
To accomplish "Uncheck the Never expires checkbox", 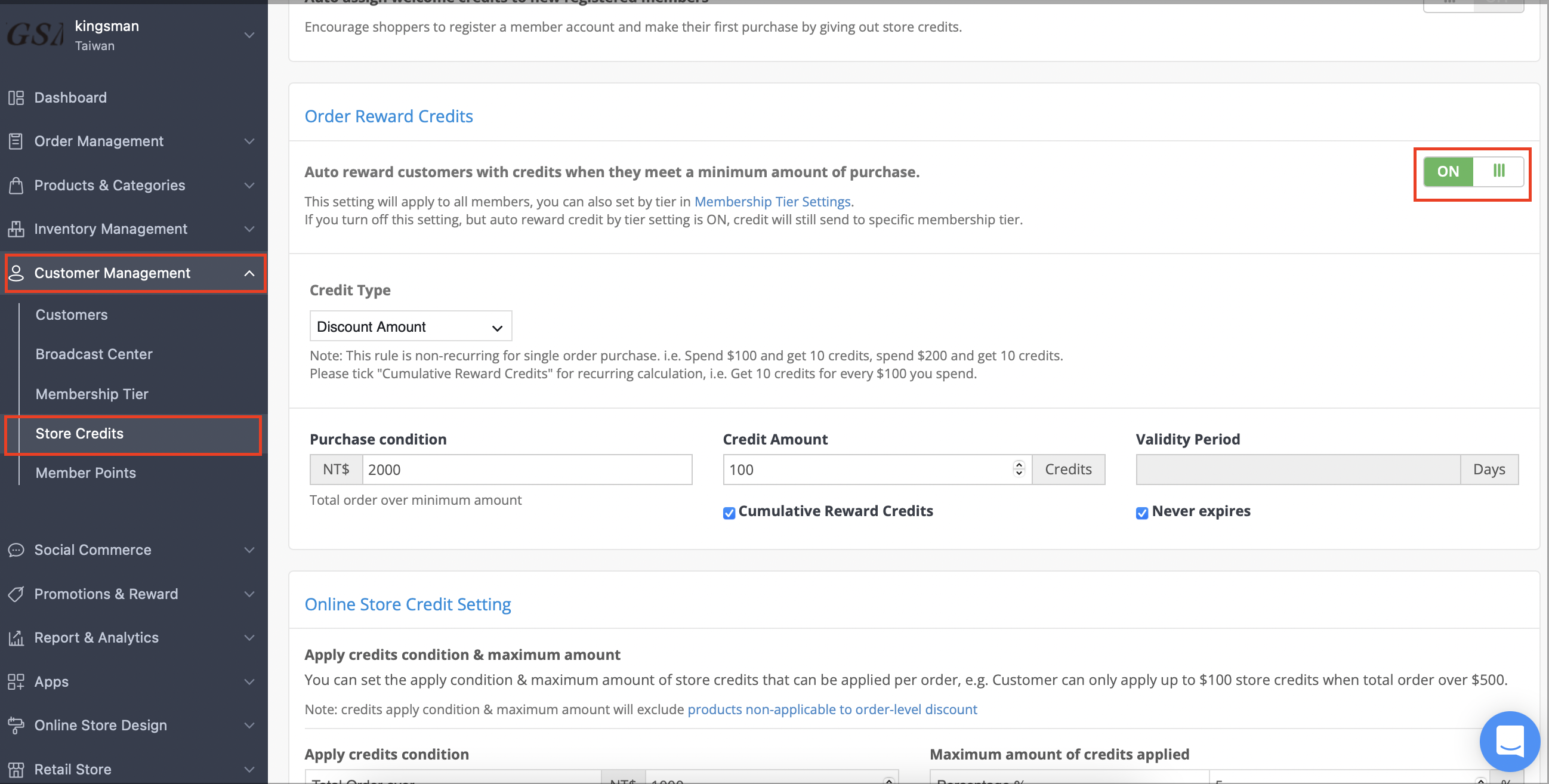I will click(1142, 513).
